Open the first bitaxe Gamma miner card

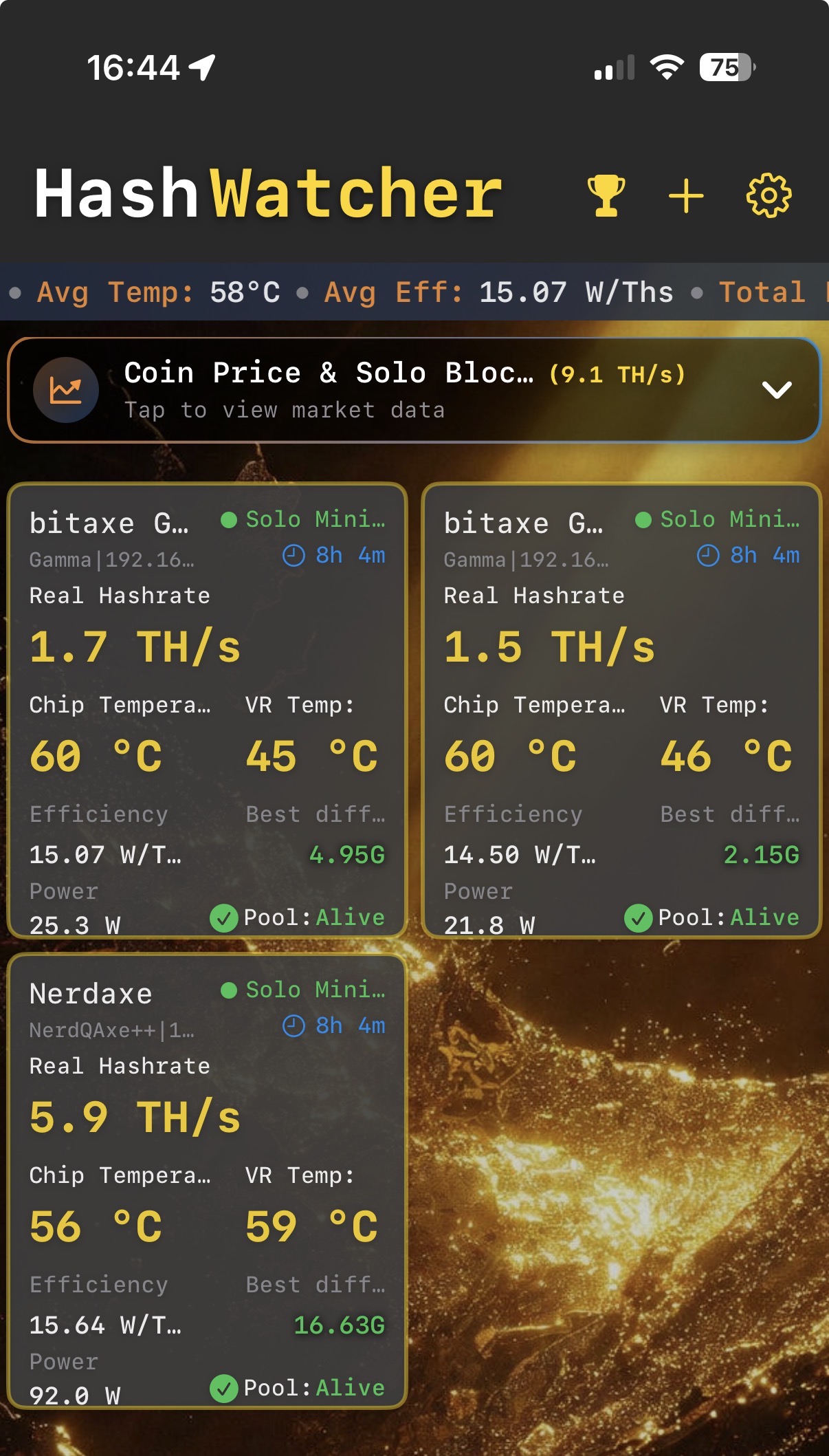pyautogui.click(x=109, y=523)
